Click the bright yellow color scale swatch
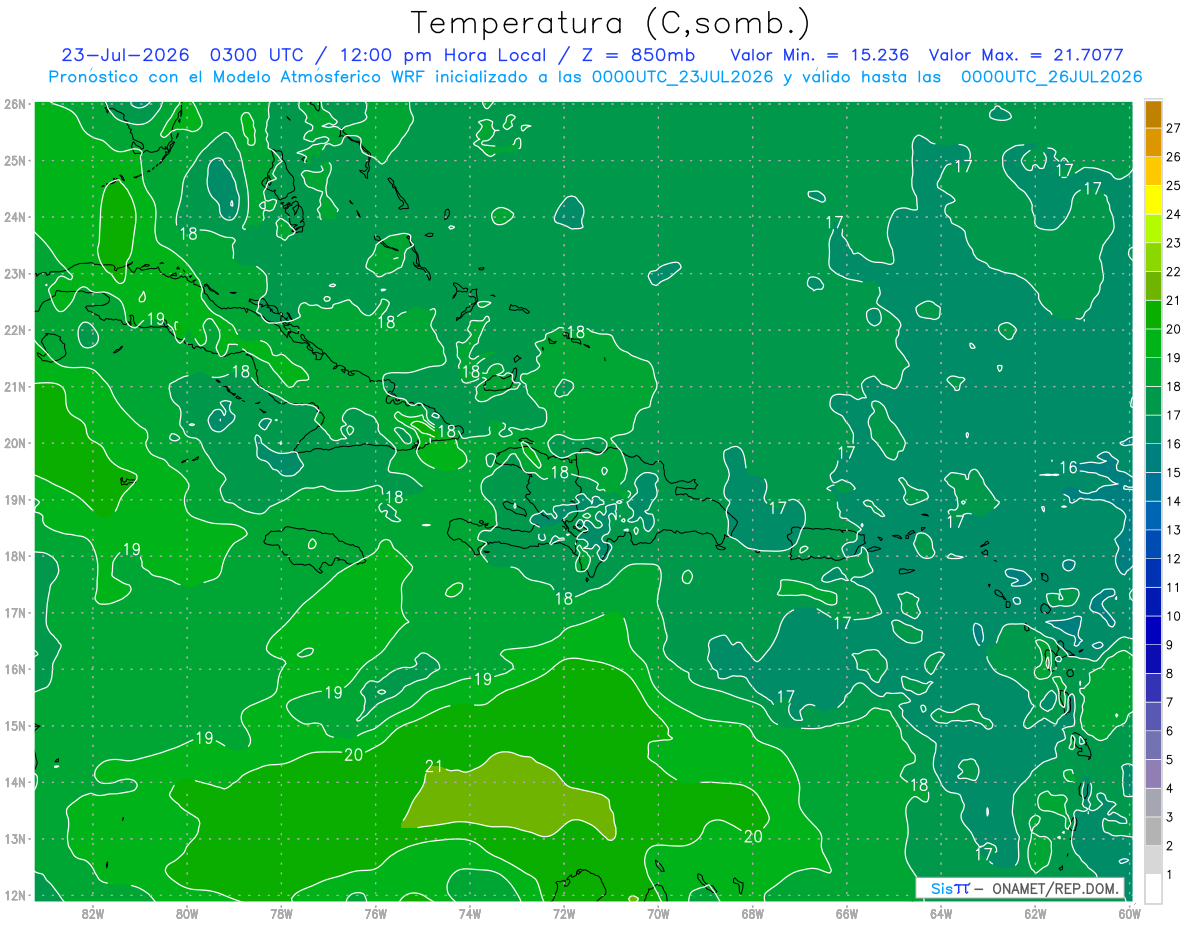The width and height of the screenshot is (1200, 927). 1153,200
